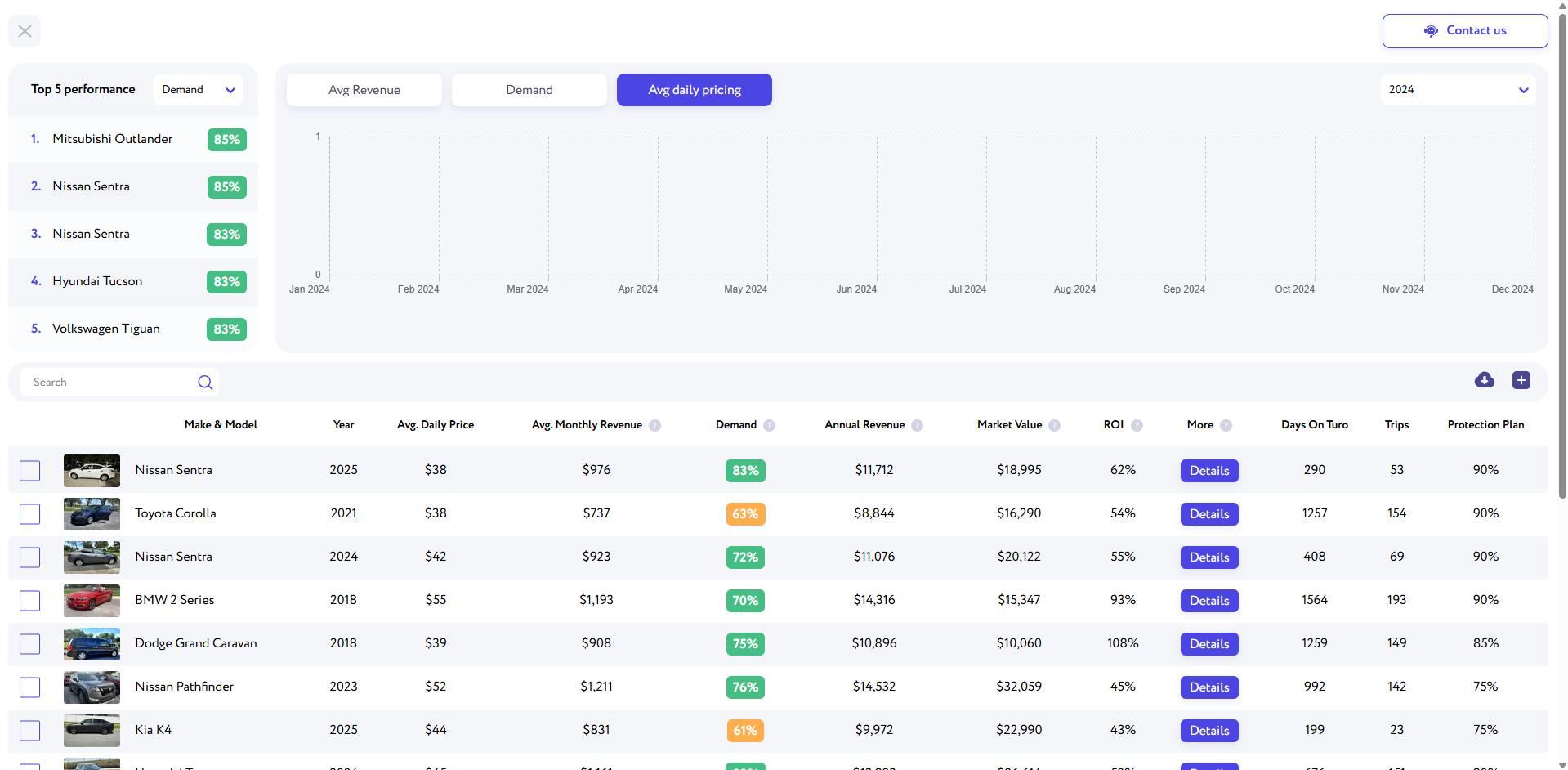Screen dimensions: 1568x770
Task: Open the Top 5 performance Demand dropdown
Action: coord(199,90)
